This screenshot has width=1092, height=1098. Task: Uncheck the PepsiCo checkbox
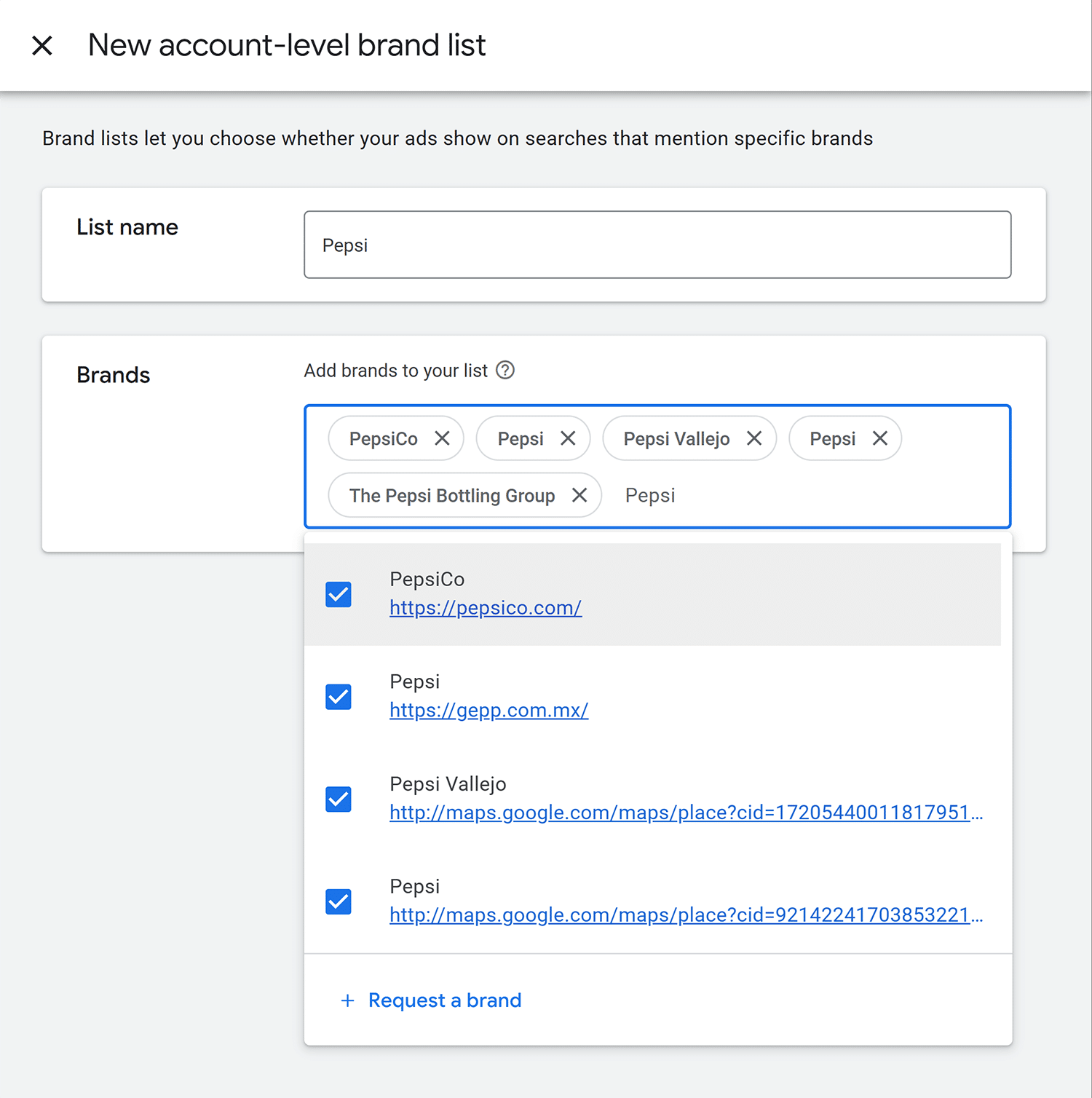tap(339, 594)
